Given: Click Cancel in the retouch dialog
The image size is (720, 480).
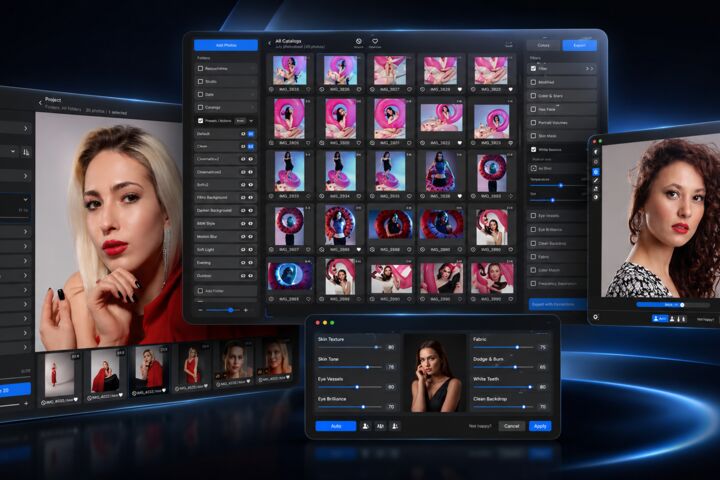Looking at the screenshot, I should pyautogui.click(x=512, y=426).
